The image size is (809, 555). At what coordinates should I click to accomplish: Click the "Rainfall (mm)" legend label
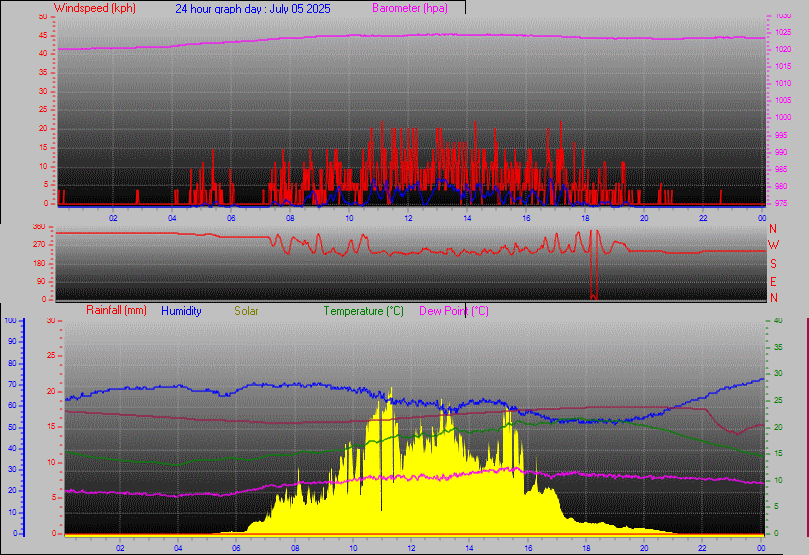pyautogui.click(x=116, y=310)
